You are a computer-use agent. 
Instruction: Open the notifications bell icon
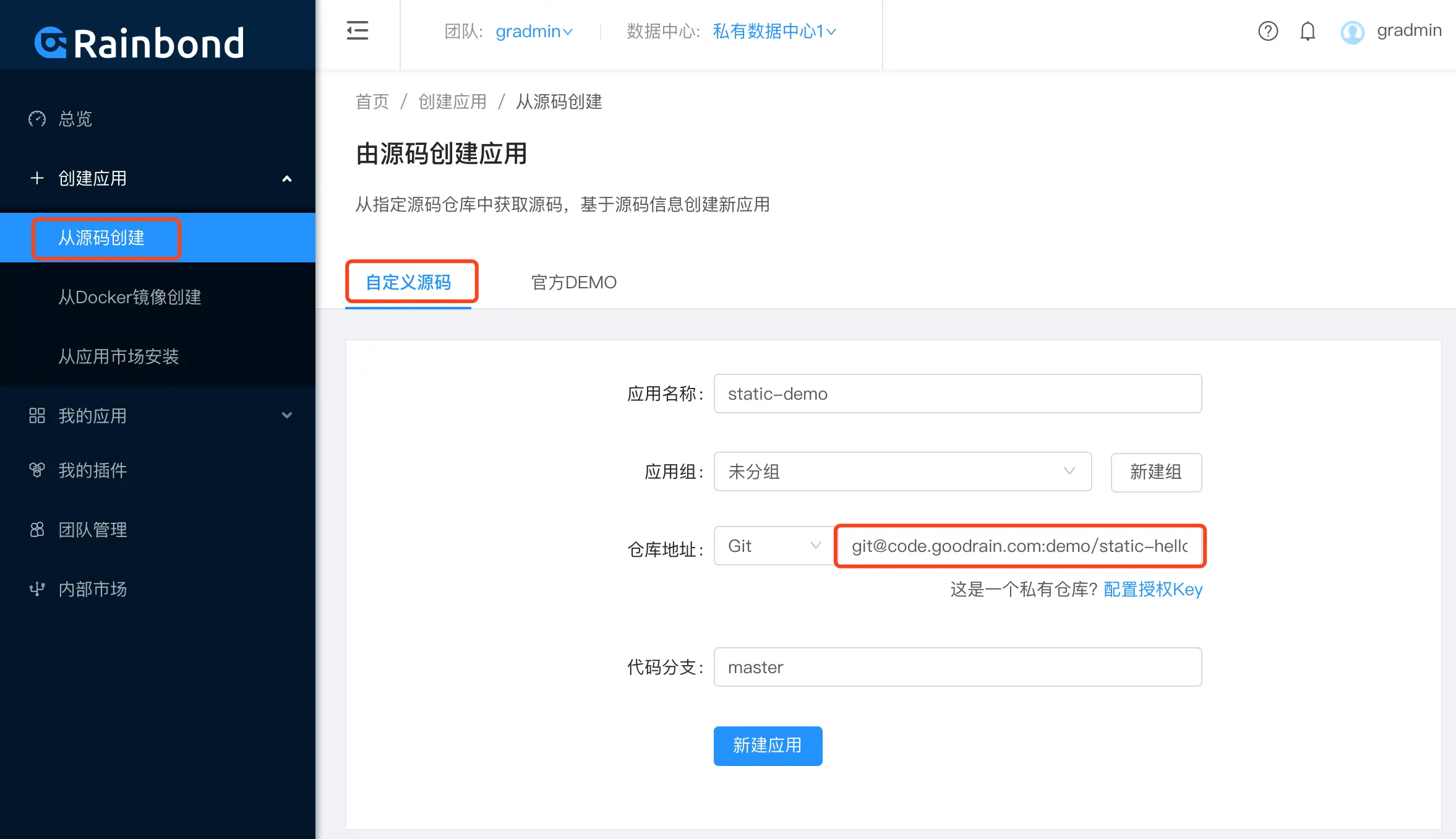tap(1308, 31)
